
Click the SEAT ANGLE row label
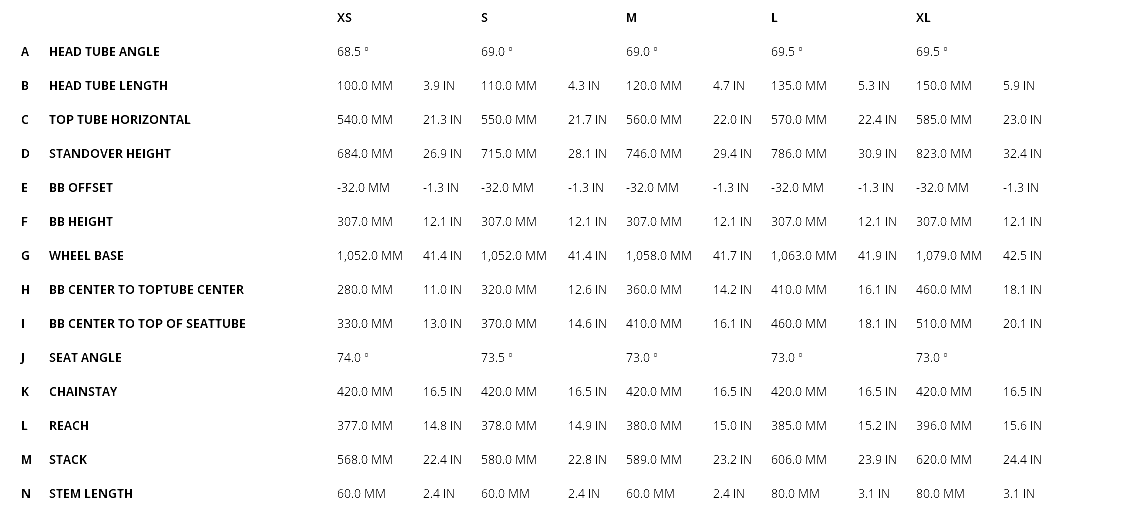pos(85,358)
